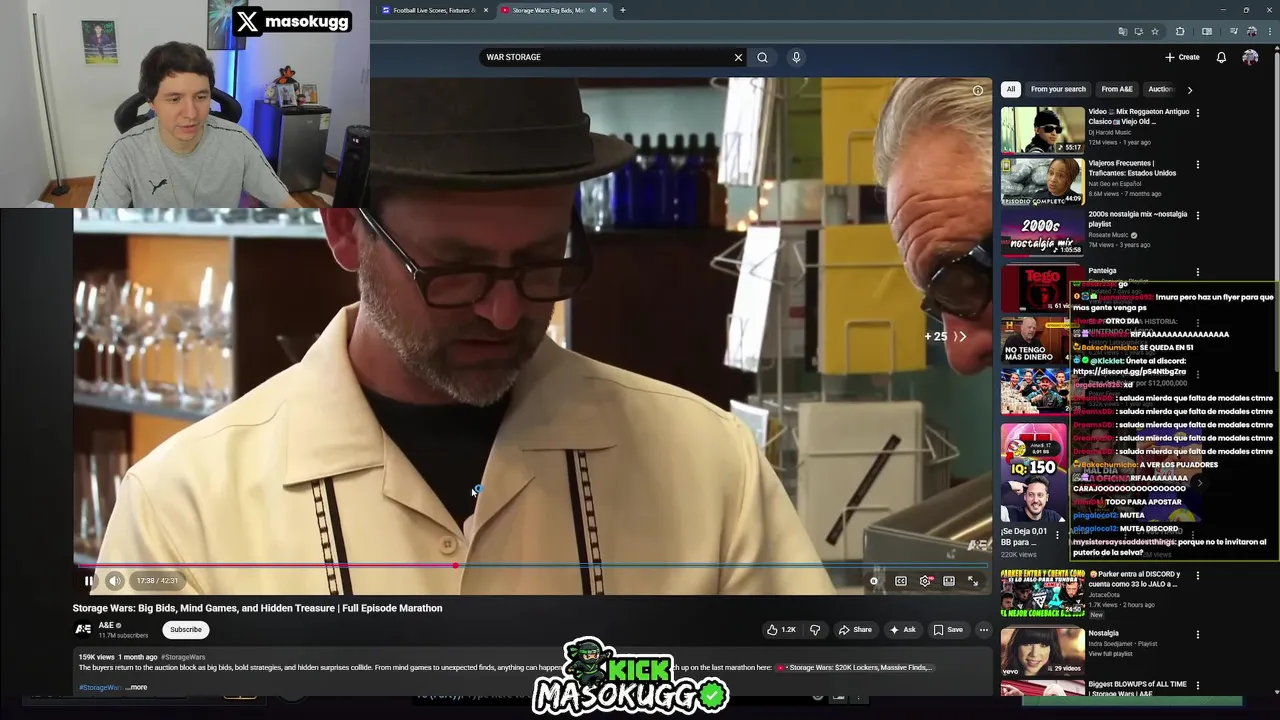Start voice search with microphone
1280x720 pixels.
pyautogui.click(x=796, y=57)
